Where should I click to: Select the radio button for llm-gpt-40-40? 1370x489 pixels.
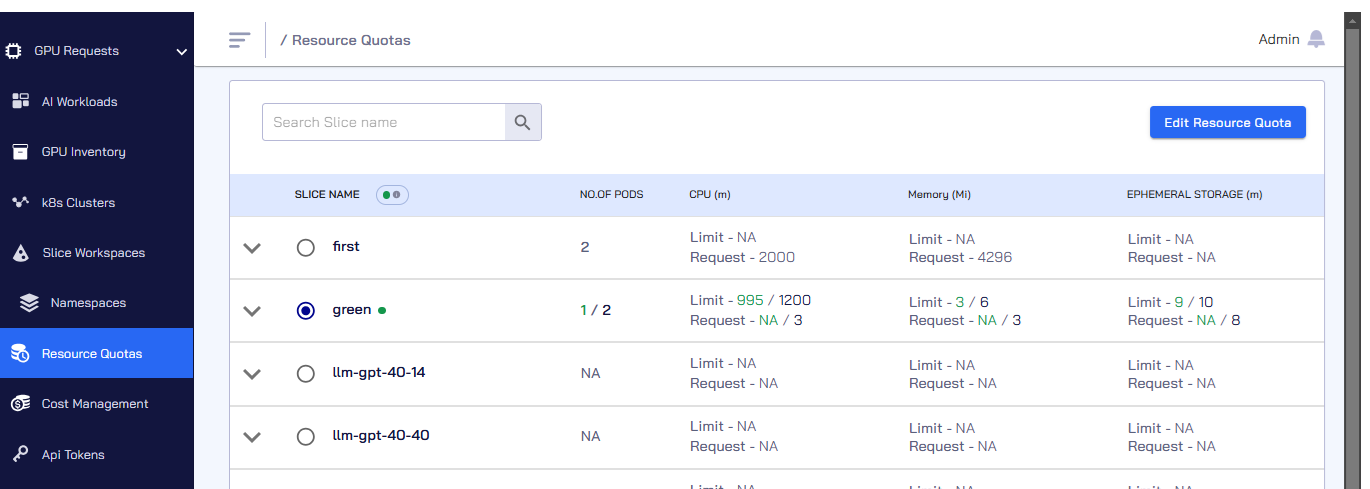pyautogui.click(x=306, y=437)
